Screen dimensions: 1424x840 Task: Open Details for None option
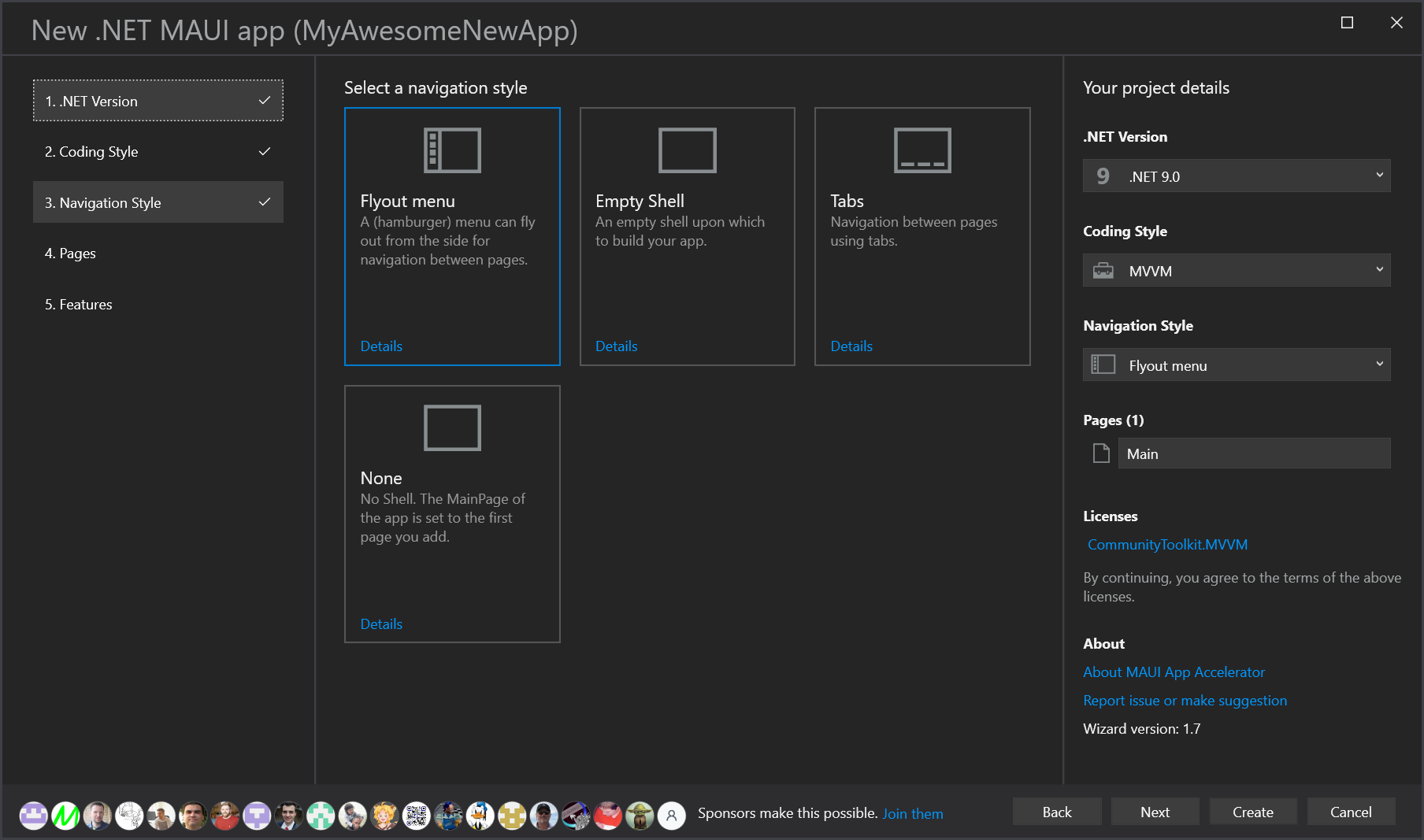point(381,624)
